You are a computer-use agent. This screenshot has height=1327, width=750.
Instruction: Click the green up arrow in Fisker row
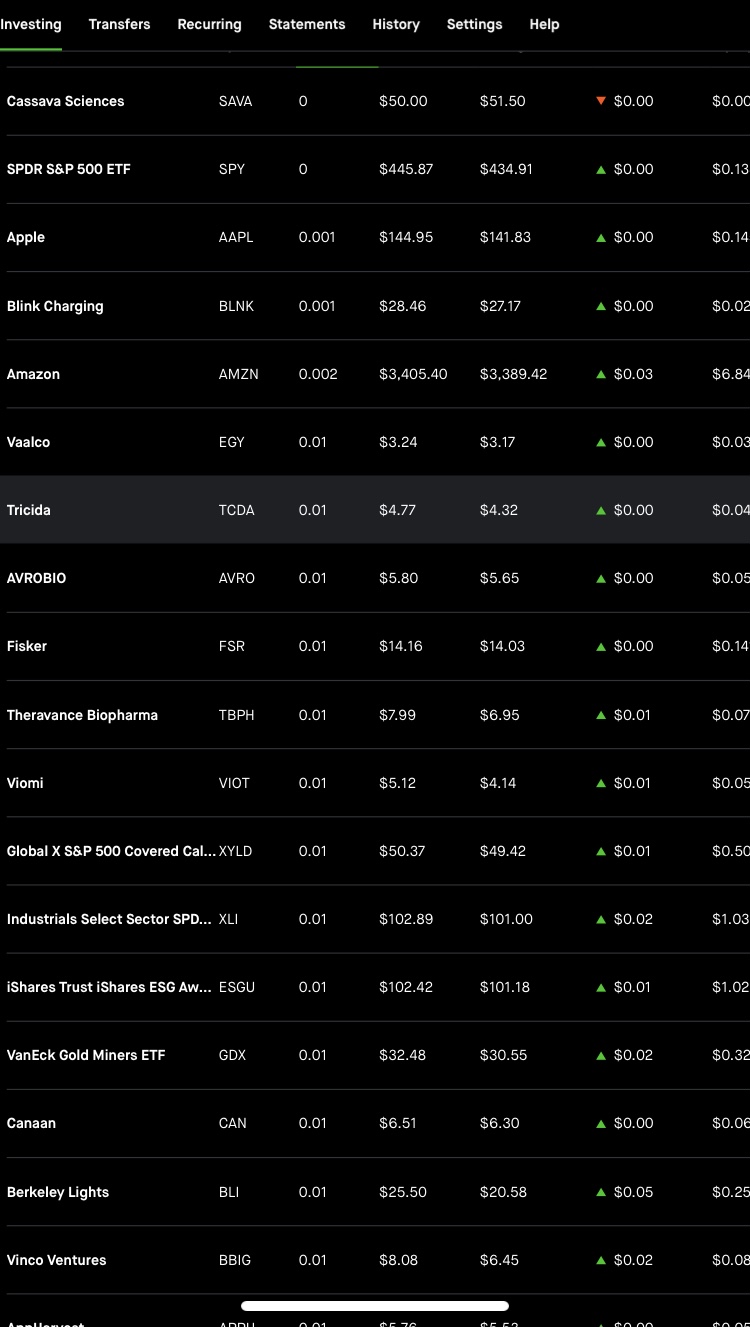click(x=601, y=647)
